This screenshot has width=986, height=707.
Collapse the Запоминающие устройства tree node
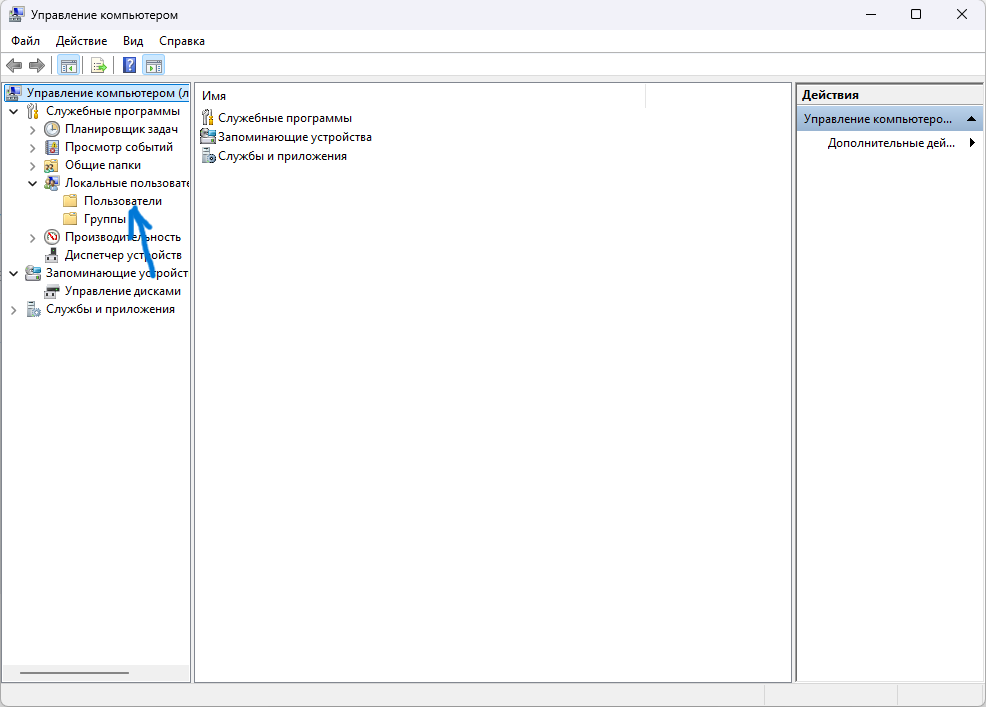coord(14,274)
